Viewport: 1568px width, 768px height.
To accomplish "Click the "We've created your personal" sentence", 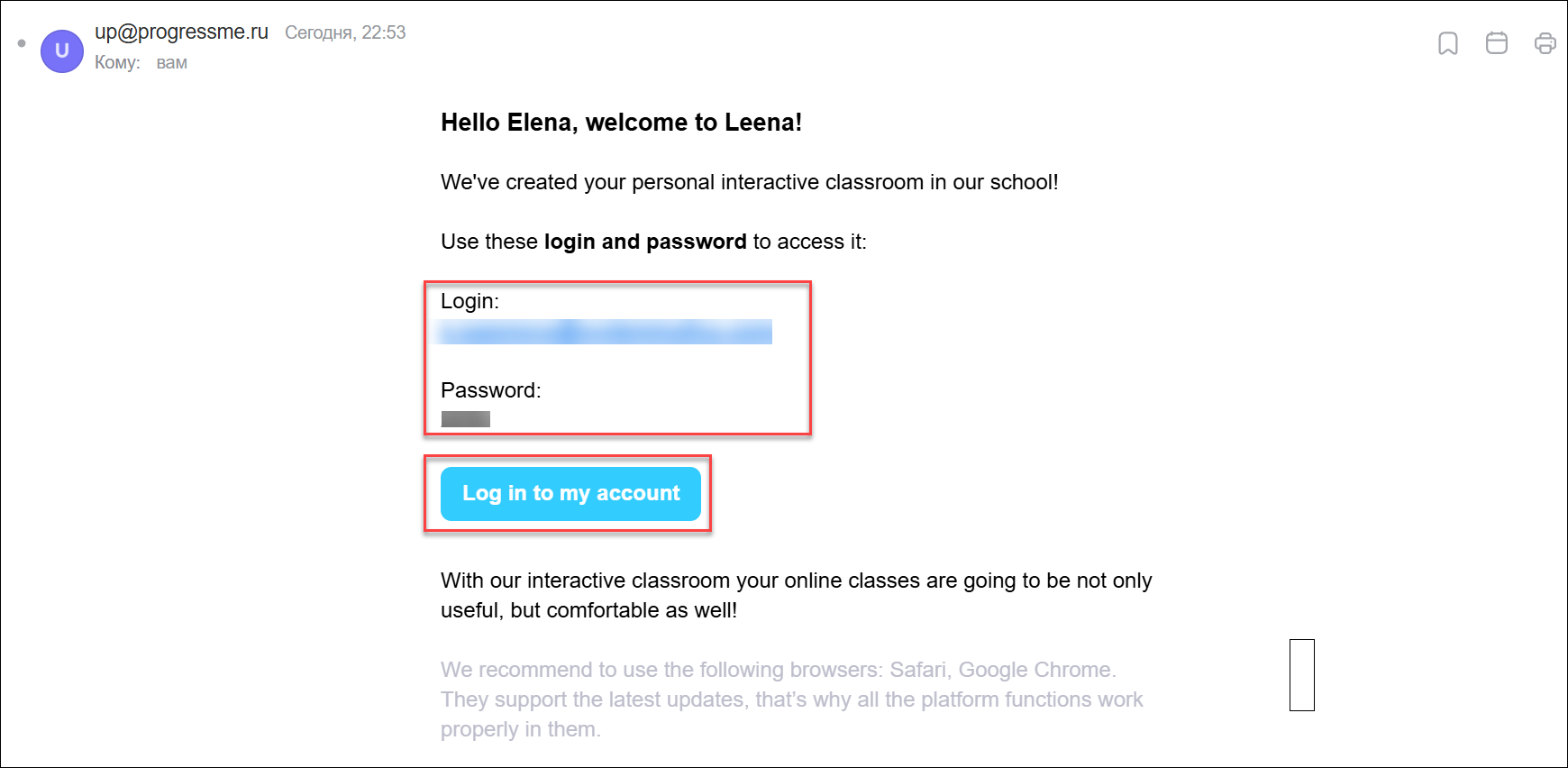I will point(749,182).
